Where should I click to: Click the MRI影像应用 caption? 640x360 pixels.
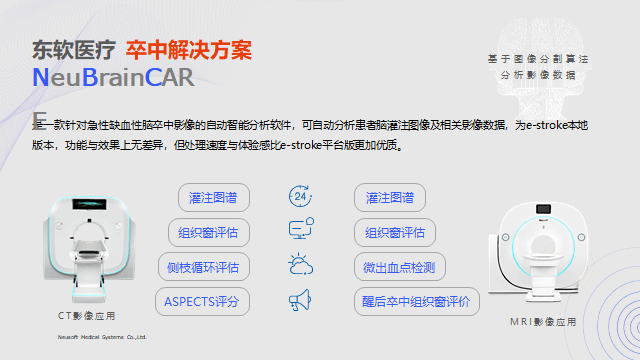[x=543, y=322]
